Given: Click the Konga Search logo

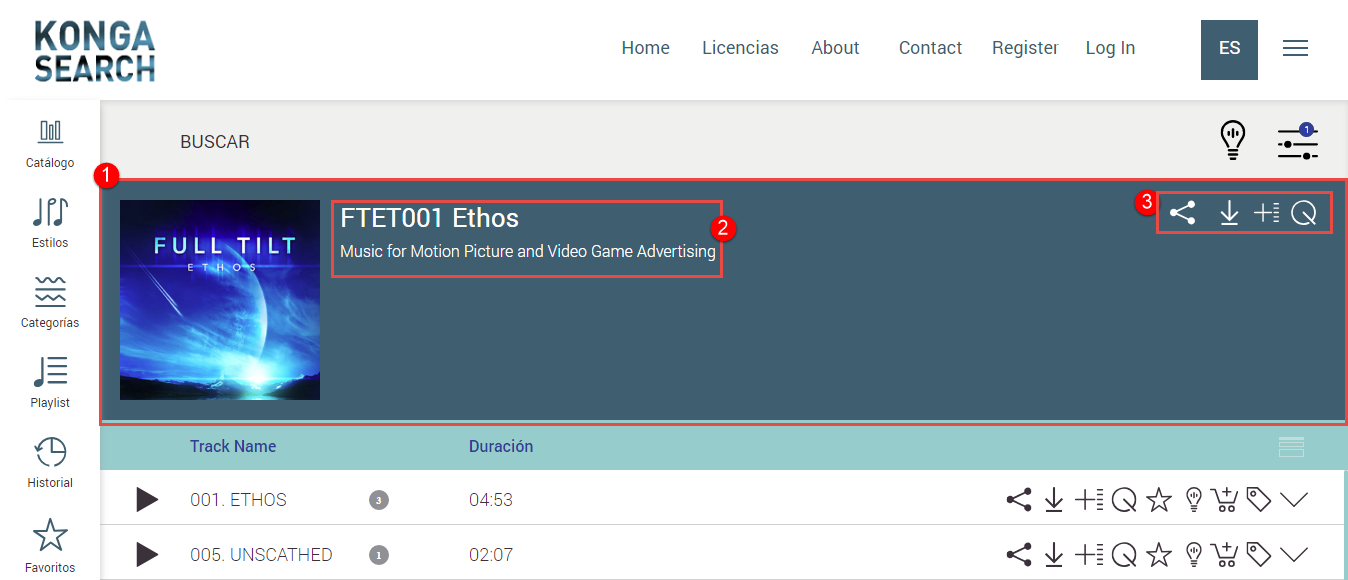Looking at the screenshot, I should 95,50.
